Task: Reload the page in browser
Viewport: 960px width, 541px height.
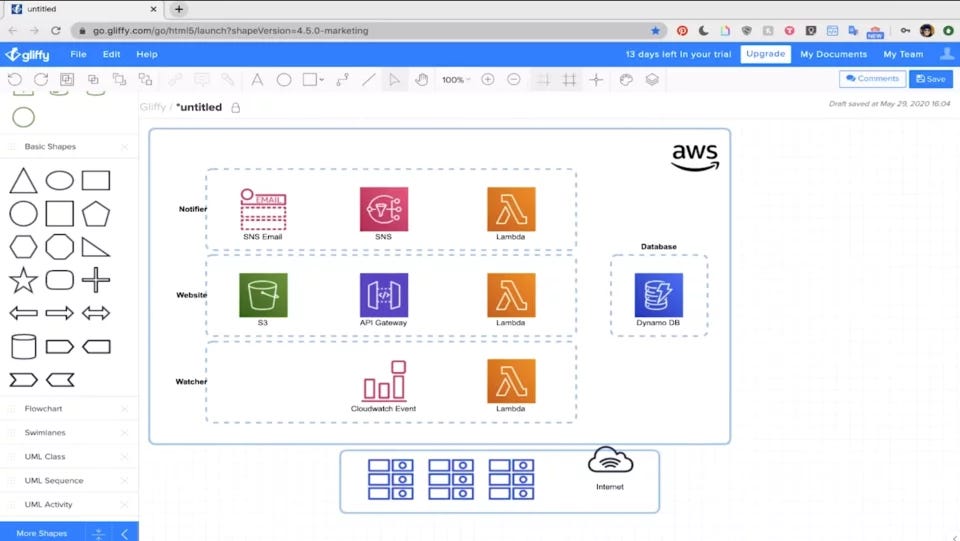Action: click(x=56, y=31)
